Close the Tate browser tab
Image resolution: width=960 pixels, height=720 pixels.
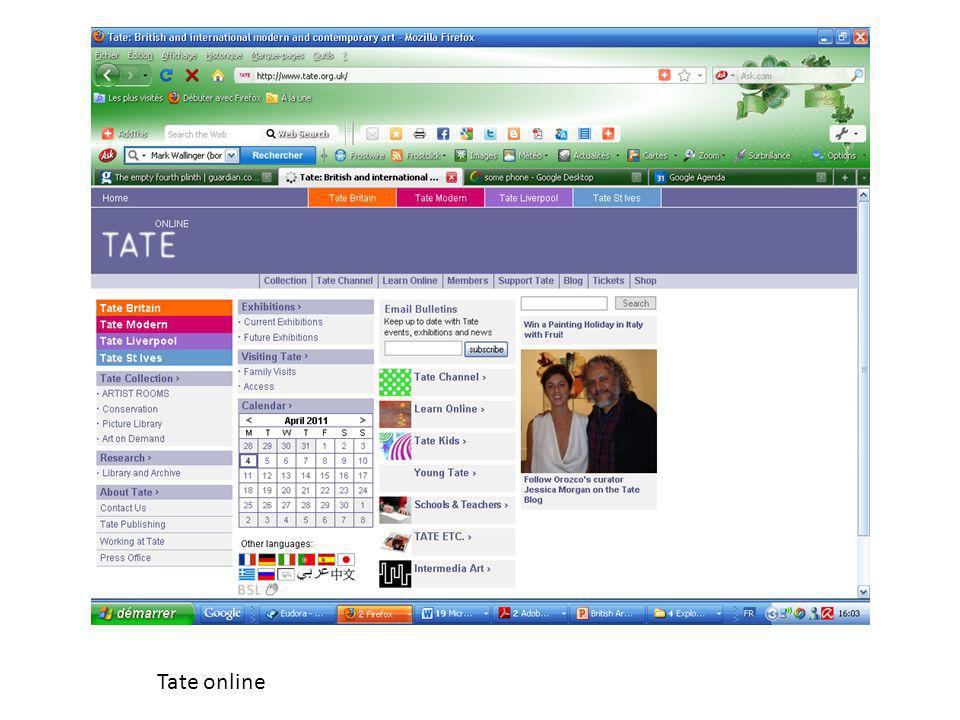[x=451, y=178]
